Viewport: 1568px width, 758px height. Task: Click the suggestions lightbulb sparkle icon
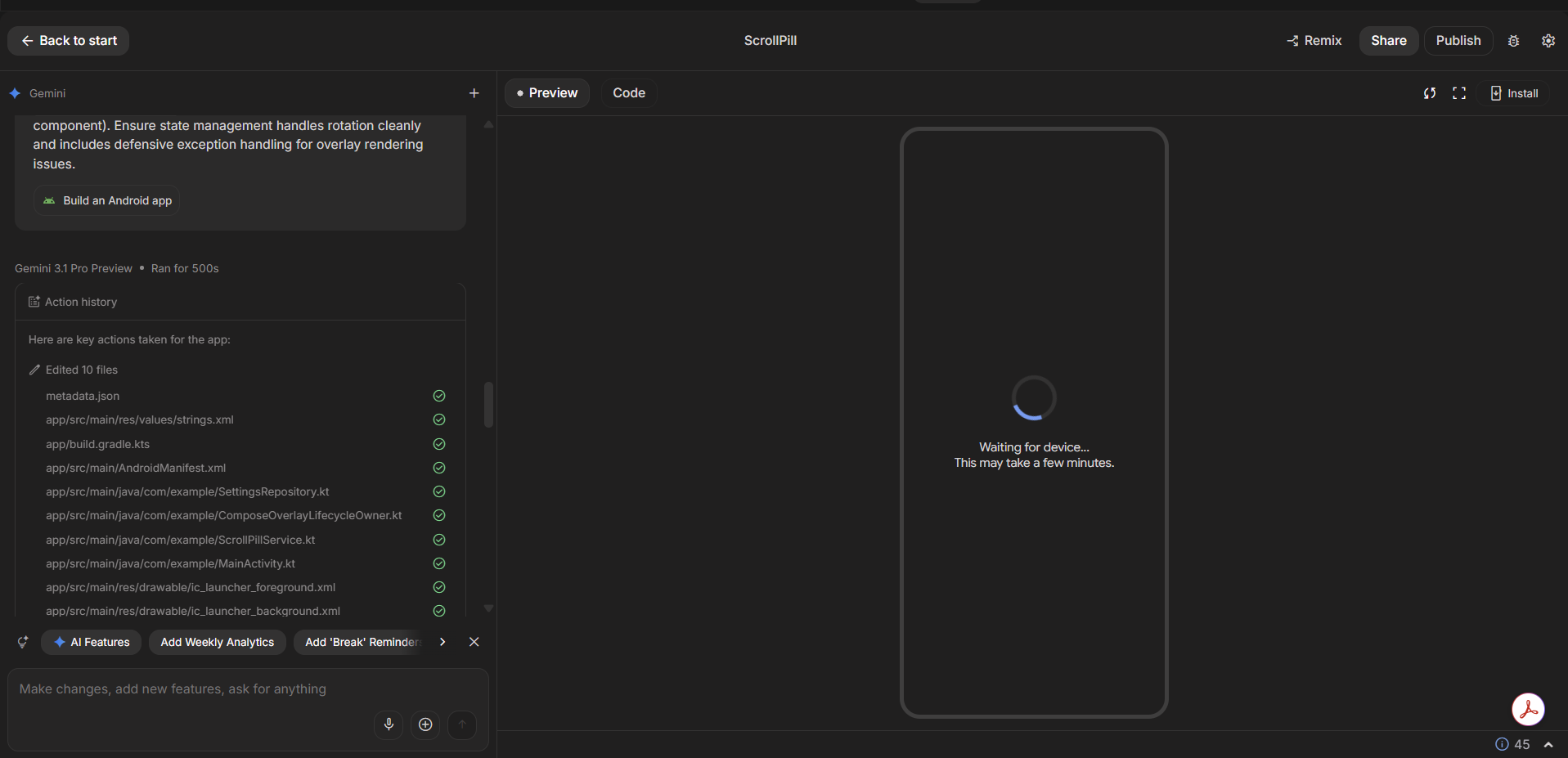(23, 642)
